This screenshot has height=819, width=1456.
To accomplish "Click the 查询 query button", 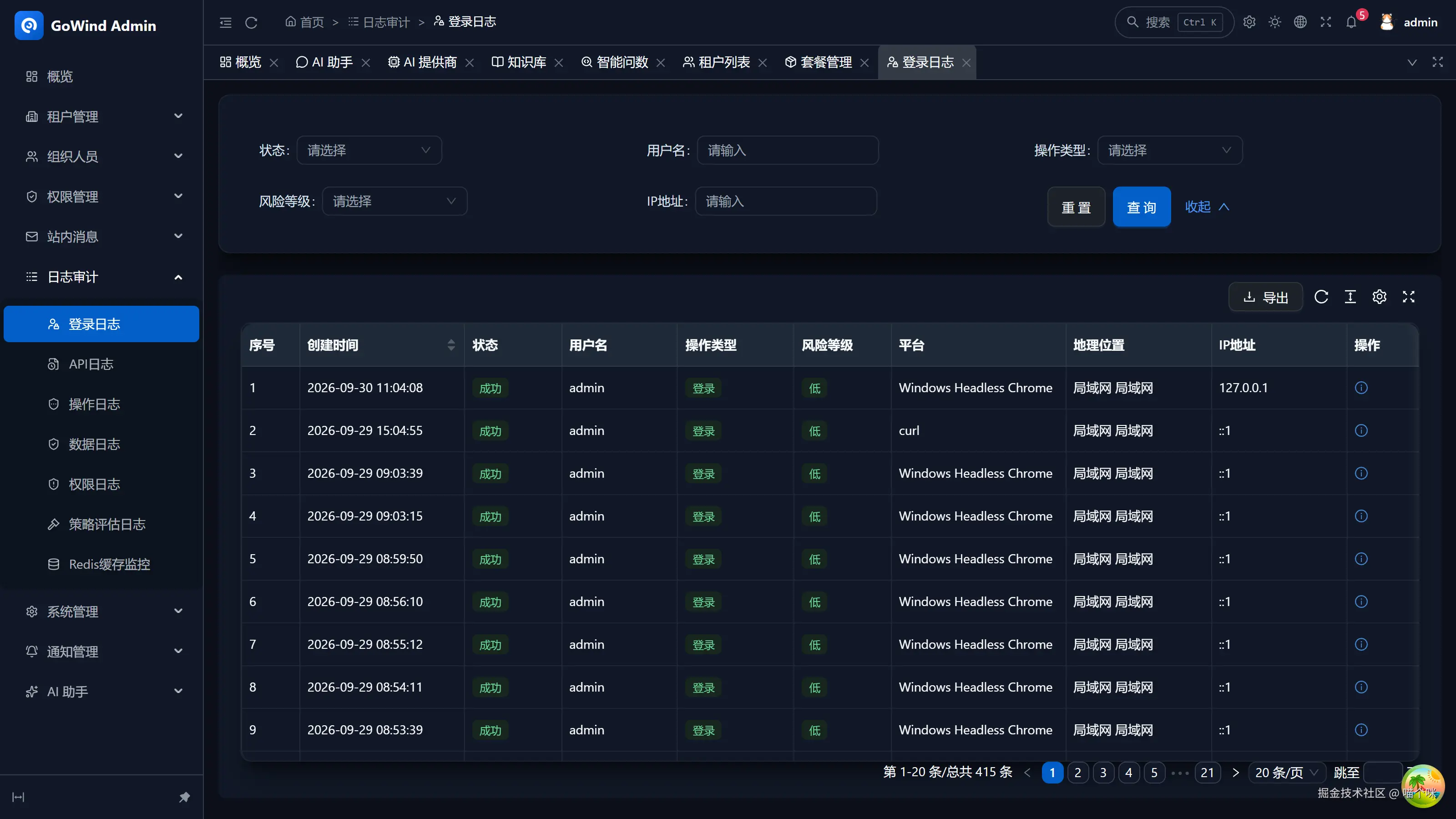I will tap(1142, 207).
